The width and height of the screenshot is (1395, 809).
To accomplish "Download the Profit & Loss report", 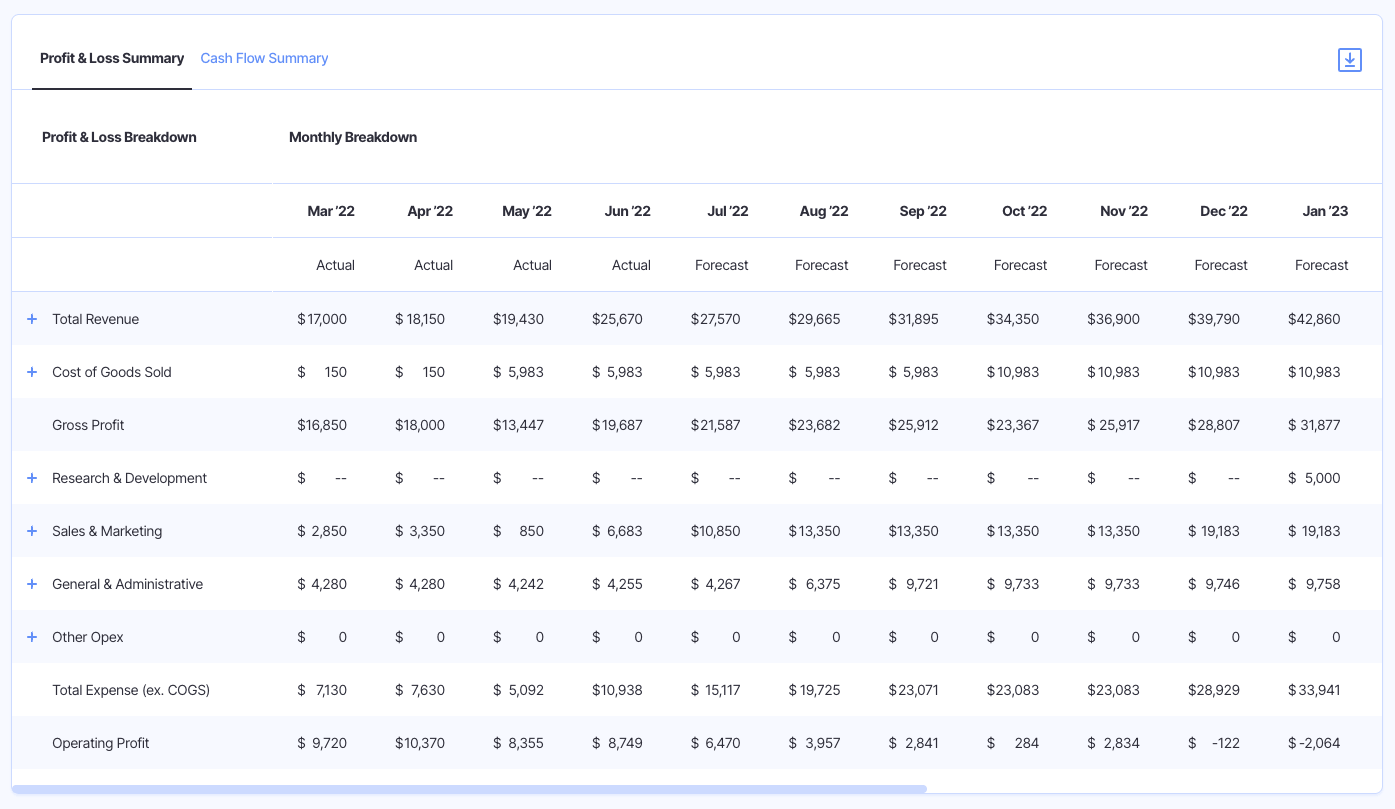I will click(1349, 59).
